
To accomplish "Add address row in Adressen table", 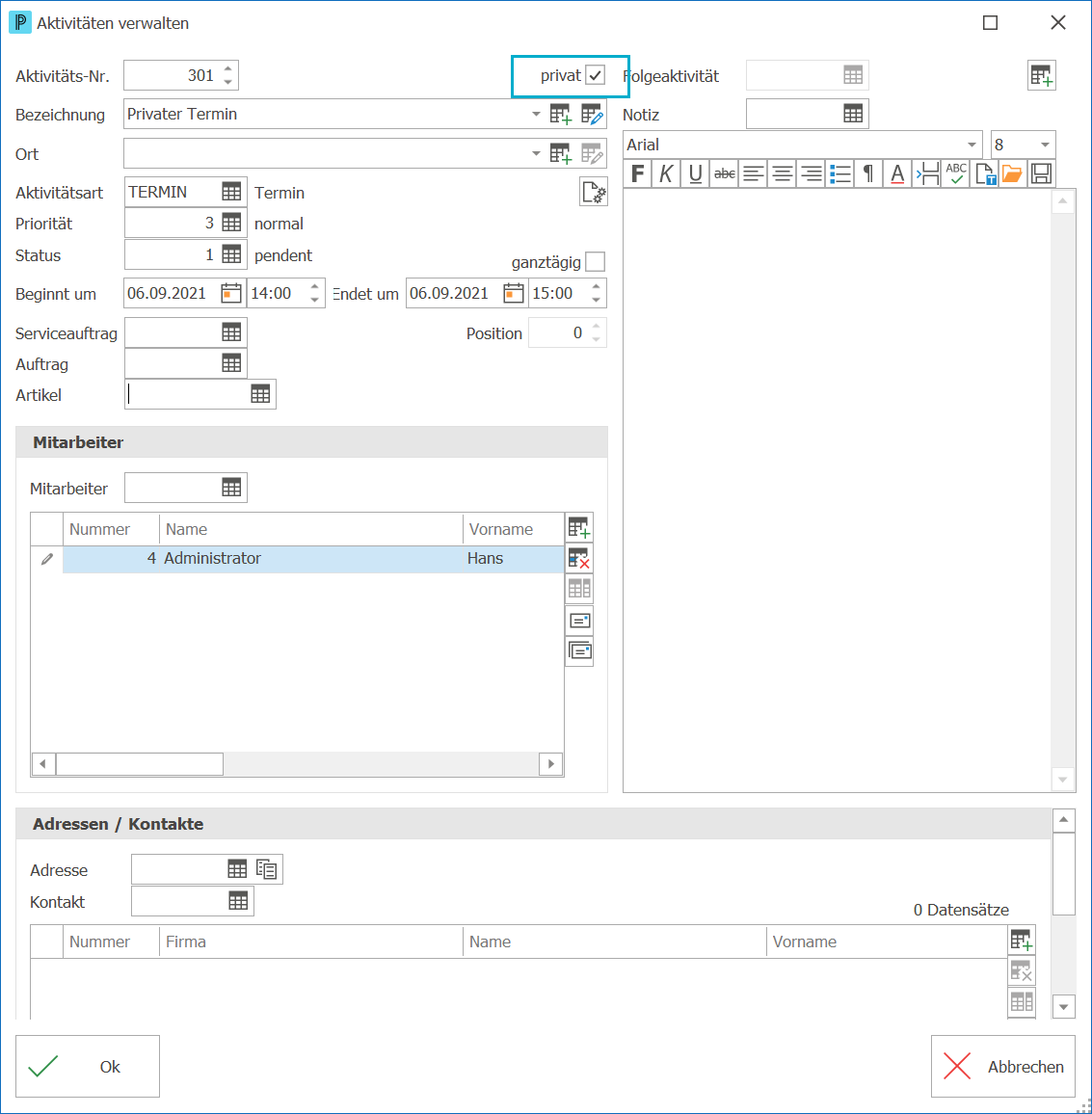I will pos(1022,940).
